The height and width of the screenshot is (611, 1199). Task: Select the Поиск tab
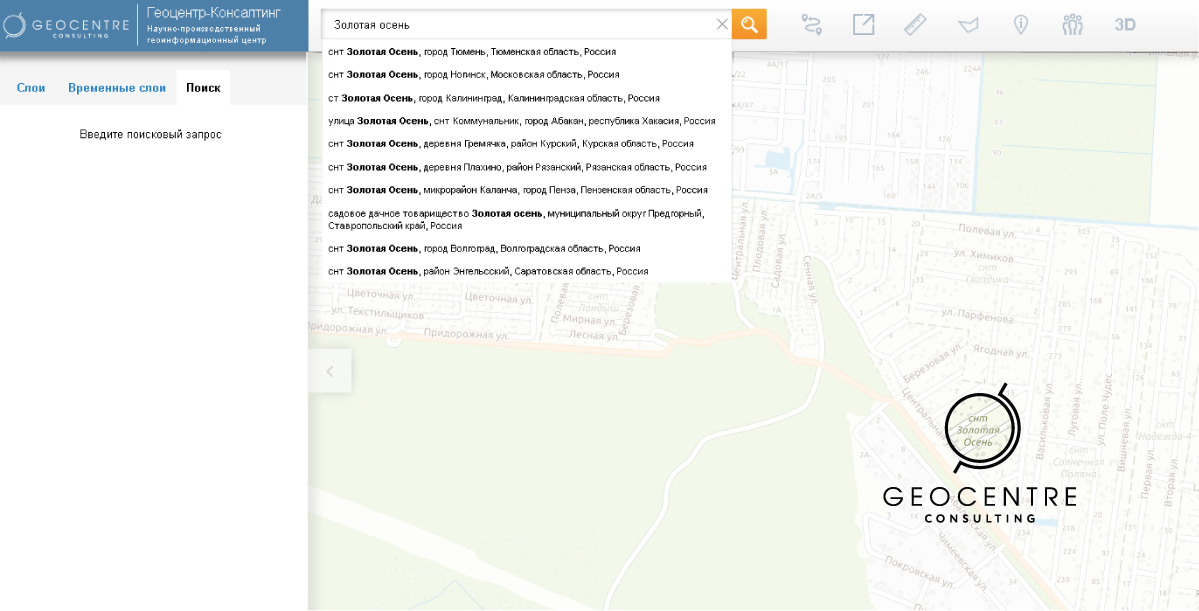203,88
